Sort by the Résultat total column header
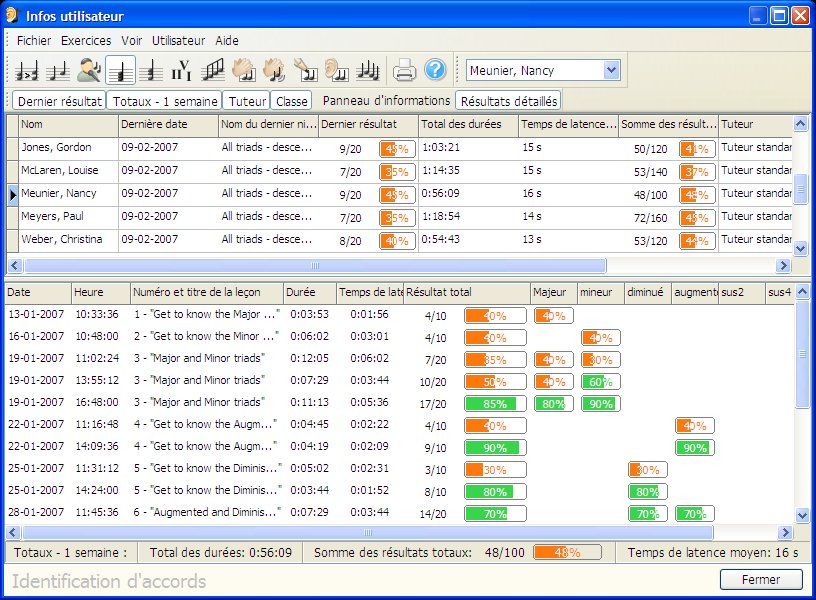Screen dimensions: 816x600 (x=466, y=292)
